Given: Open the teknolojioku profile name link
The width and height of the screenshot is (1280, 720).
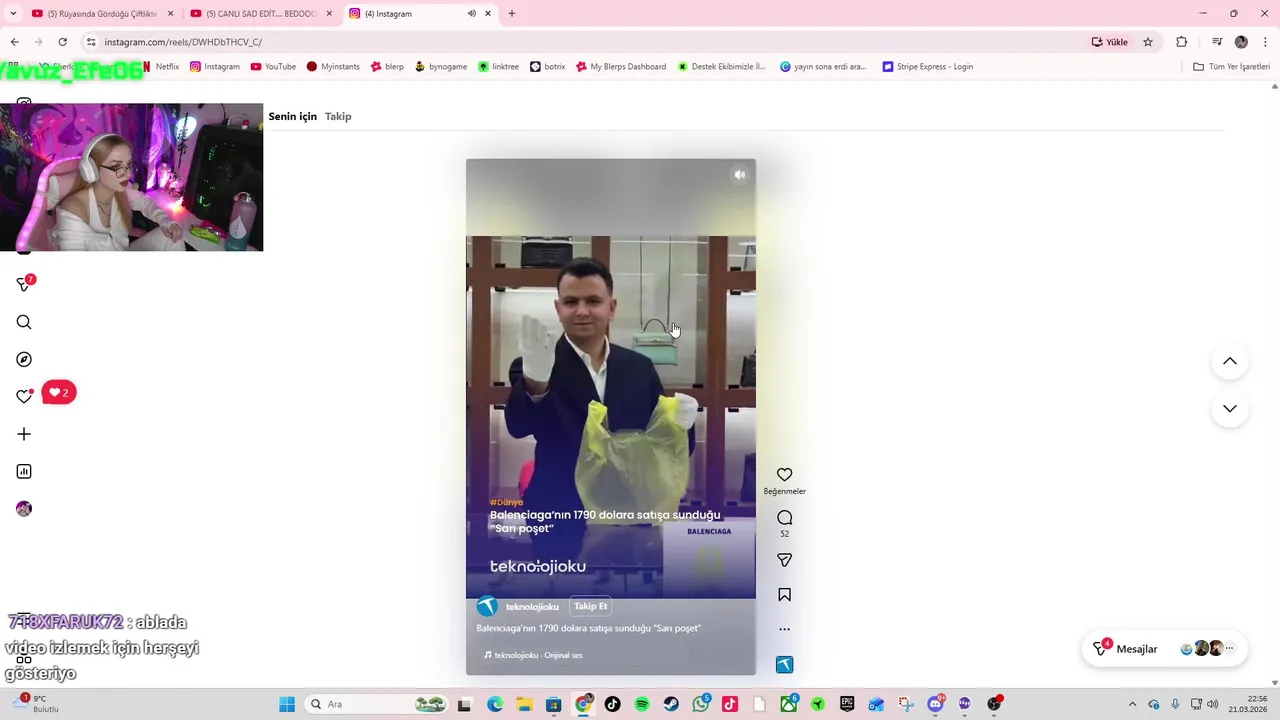Looking at the screenshot, I should coord(532,607).
